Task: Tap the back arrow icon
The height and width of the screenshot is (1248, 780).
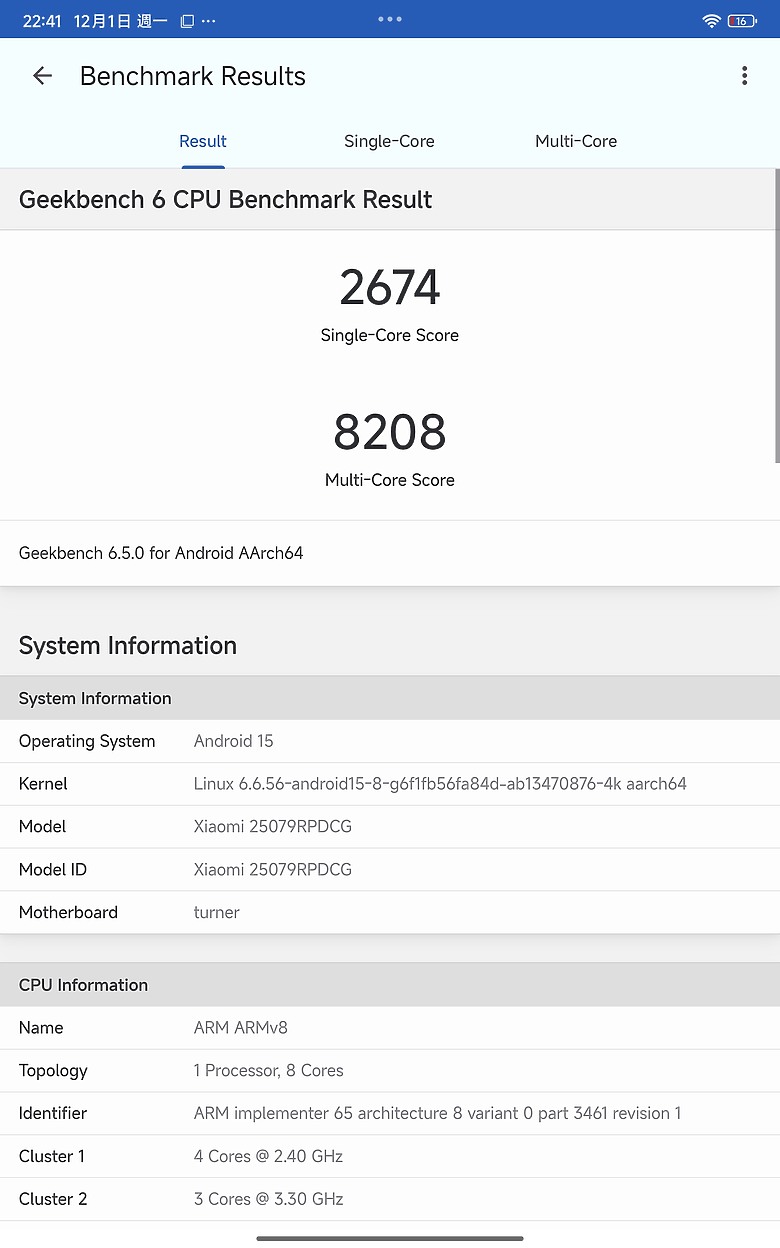Action: pos(42,76)
